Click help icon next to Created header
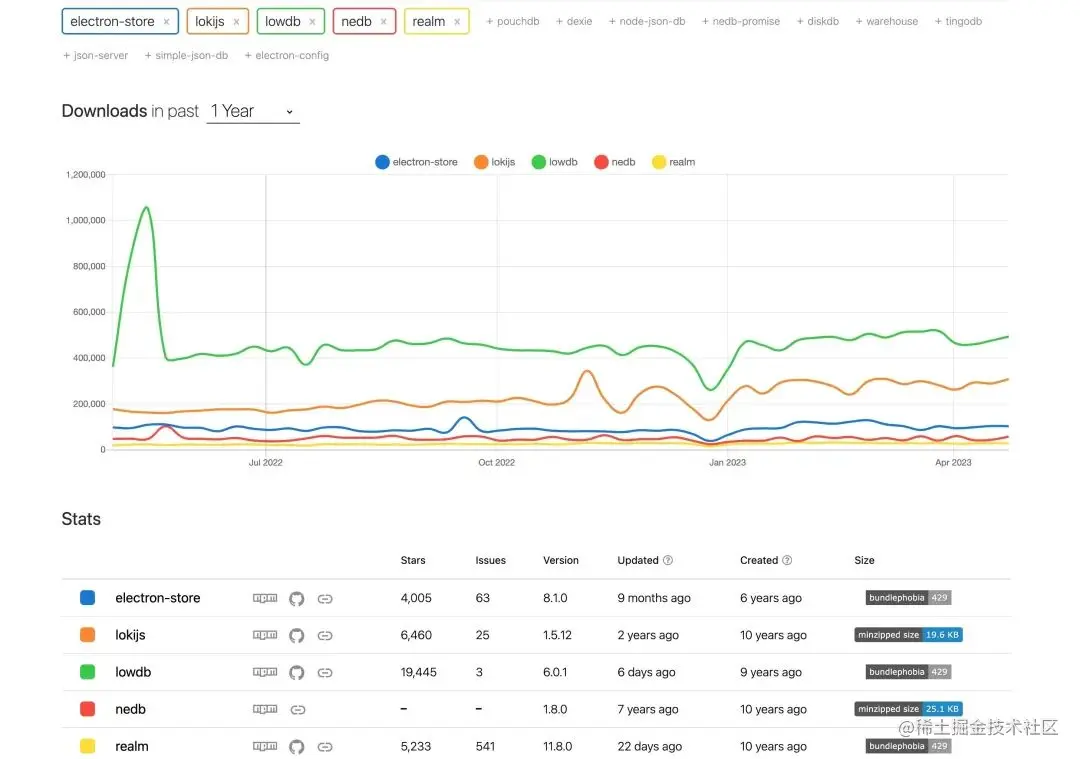This screenshot has height=759, width=1080. [x=787, y=561]
